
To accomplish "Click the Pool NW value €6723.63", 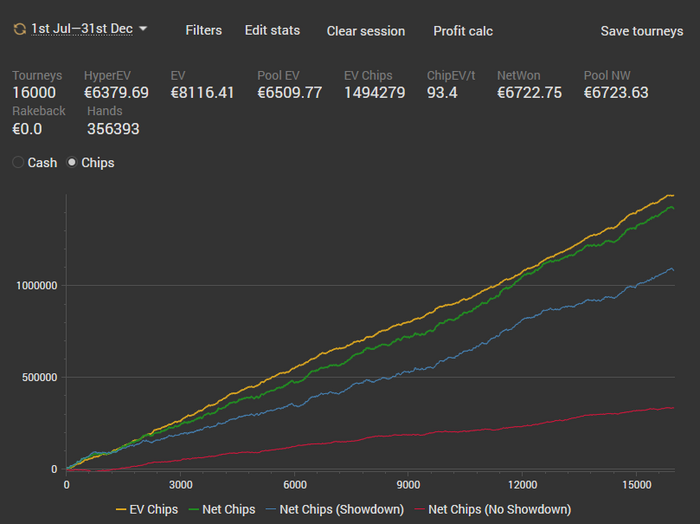I will pos(616,93).
